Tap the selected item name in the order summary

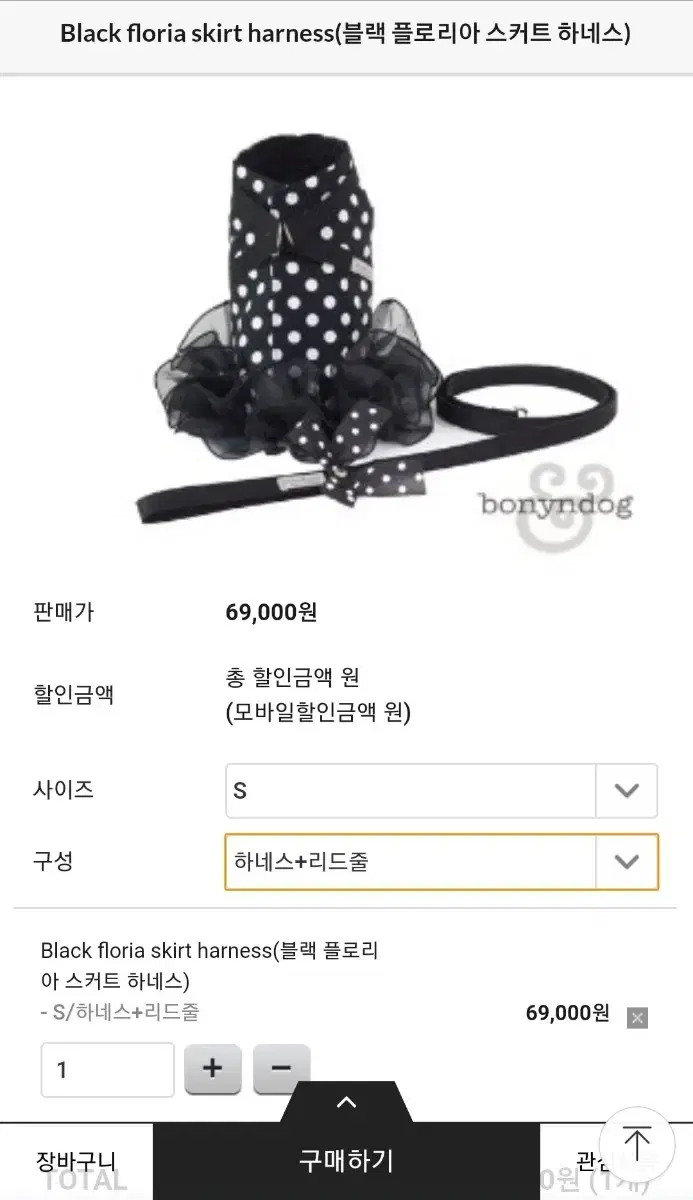point(209,965)
